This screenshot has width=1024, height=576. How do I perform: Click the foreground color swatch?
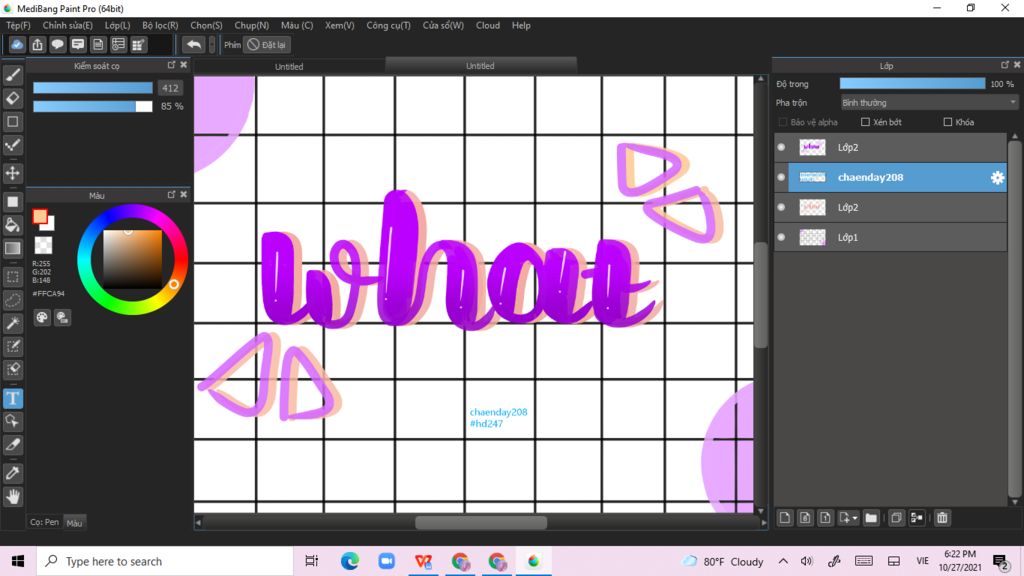tap(40, 217)
